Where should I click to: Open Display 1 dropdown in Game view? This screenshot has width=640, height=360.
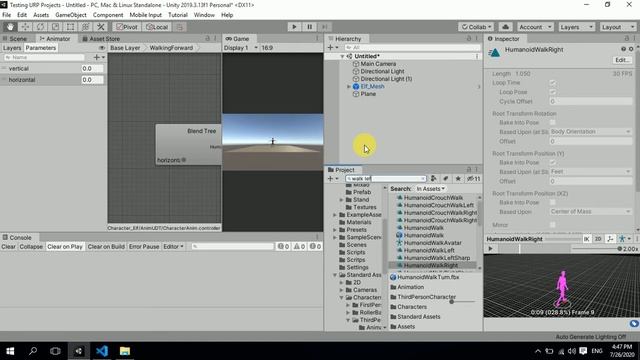coord(240,48)
